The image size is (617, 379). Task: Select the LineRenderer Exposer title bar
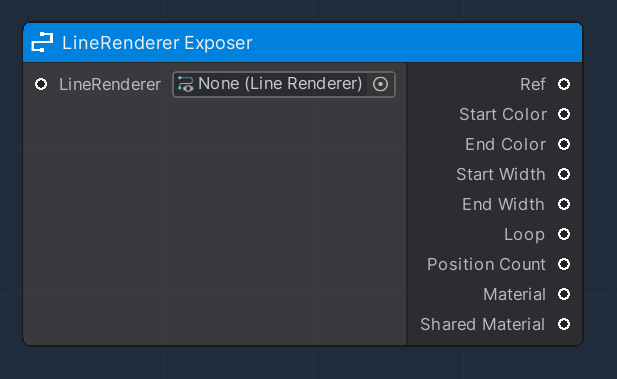click(303, 43)
